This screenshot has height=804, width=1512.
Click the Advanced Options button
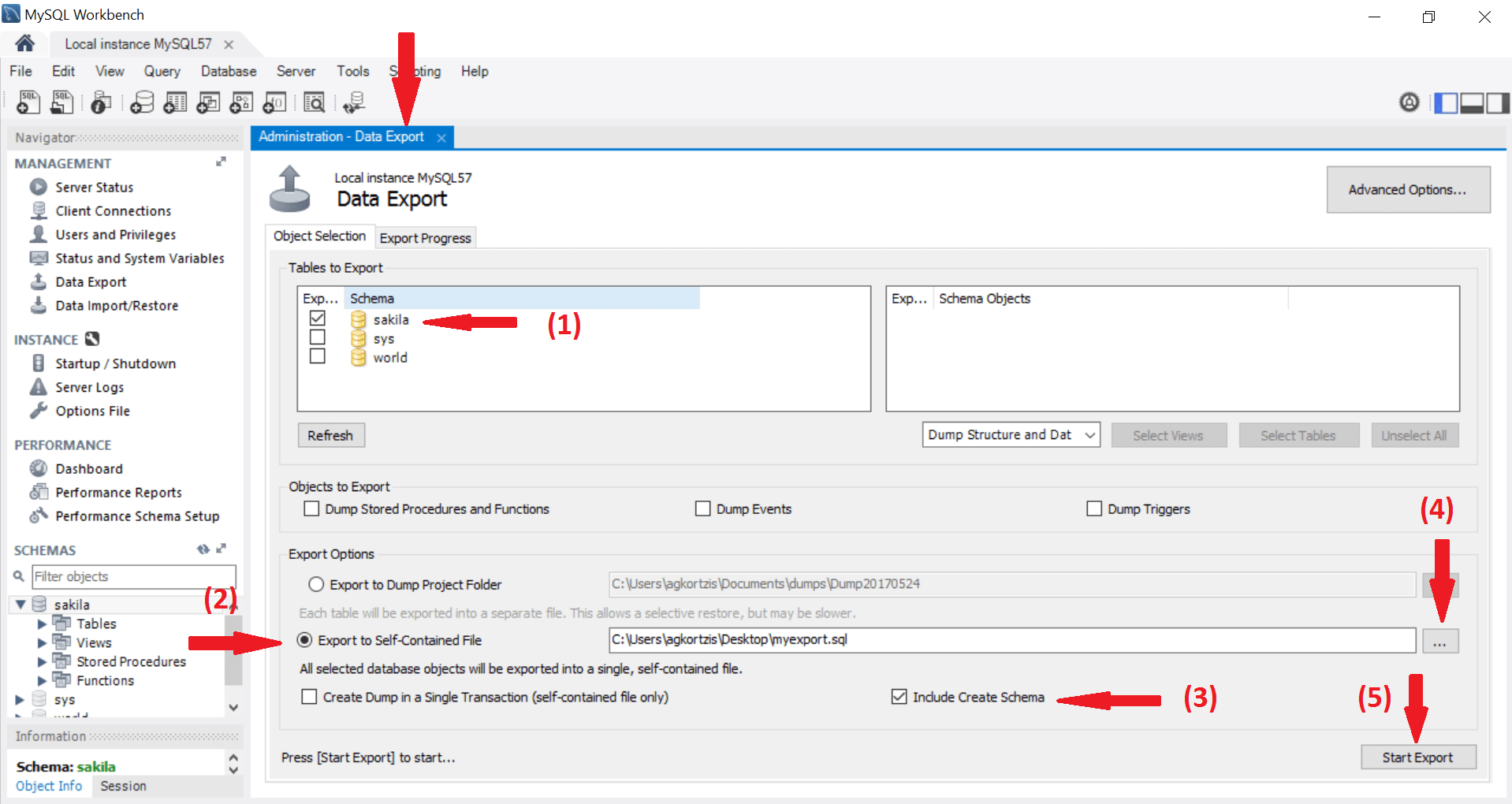click(1408, 189)
